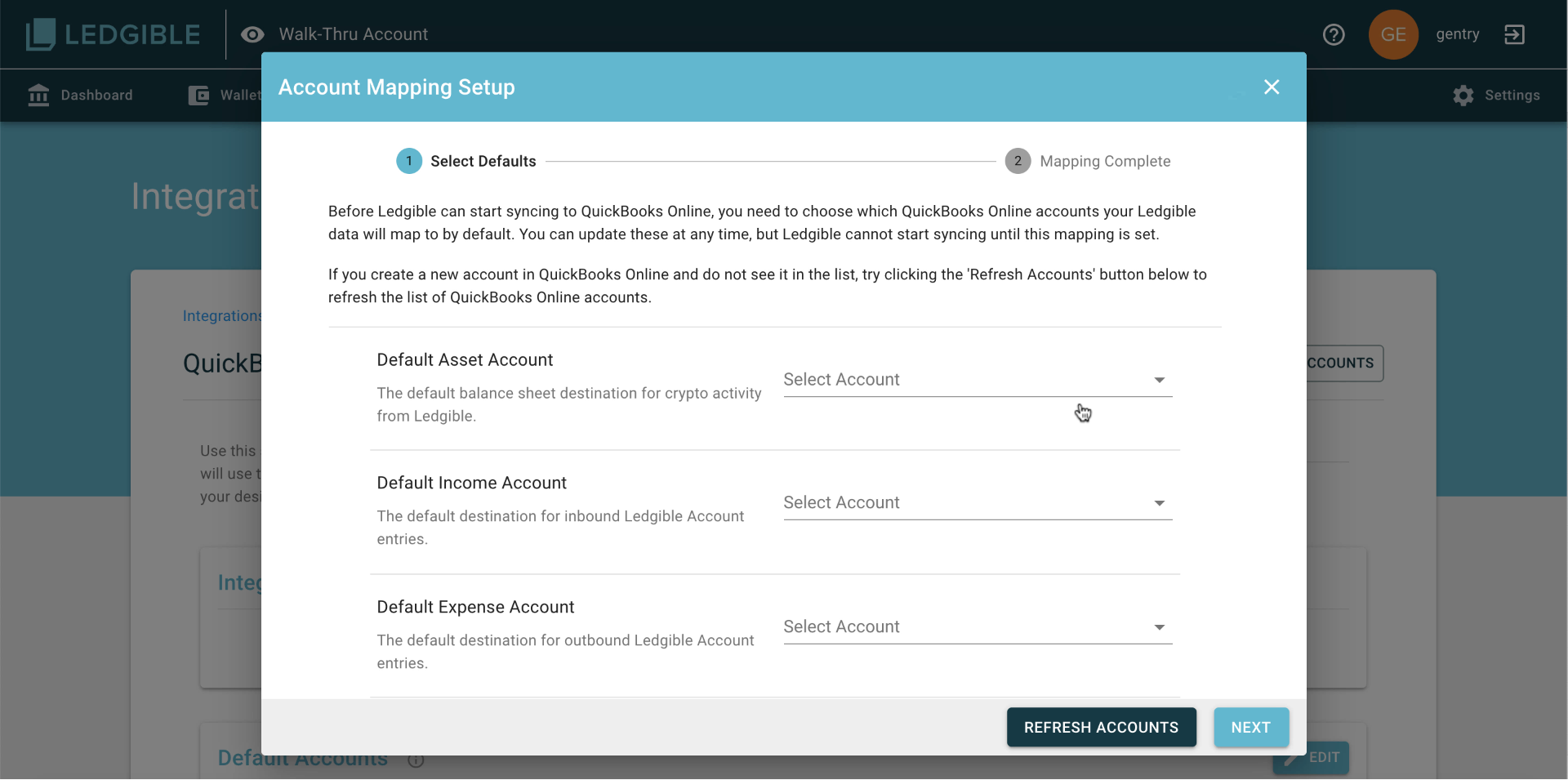
Task: Click the Default Expense Account heading
Action: coord(475,608)
